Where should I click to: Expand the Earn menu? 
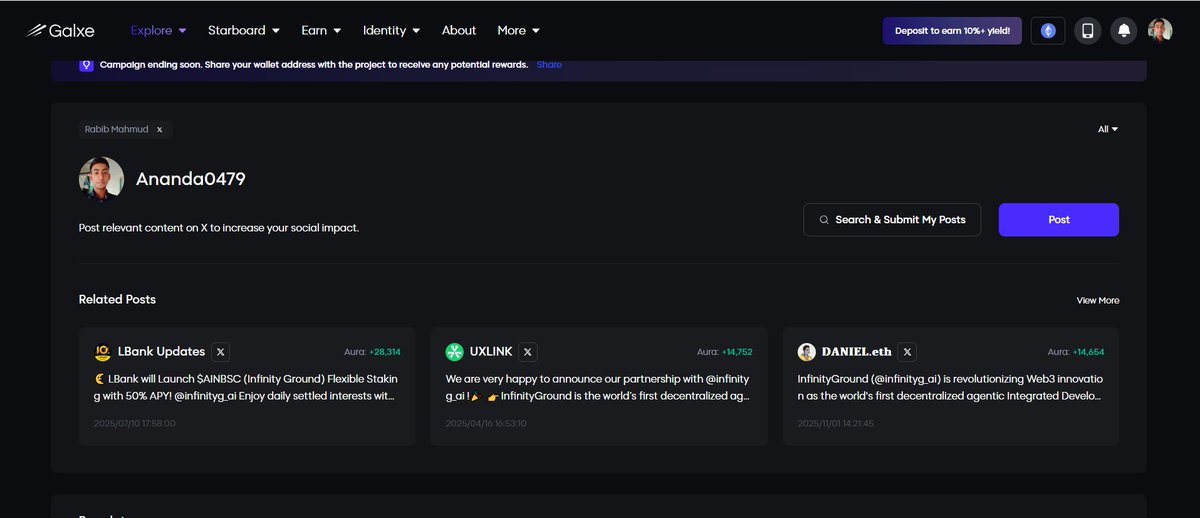[x=321, y=31]
